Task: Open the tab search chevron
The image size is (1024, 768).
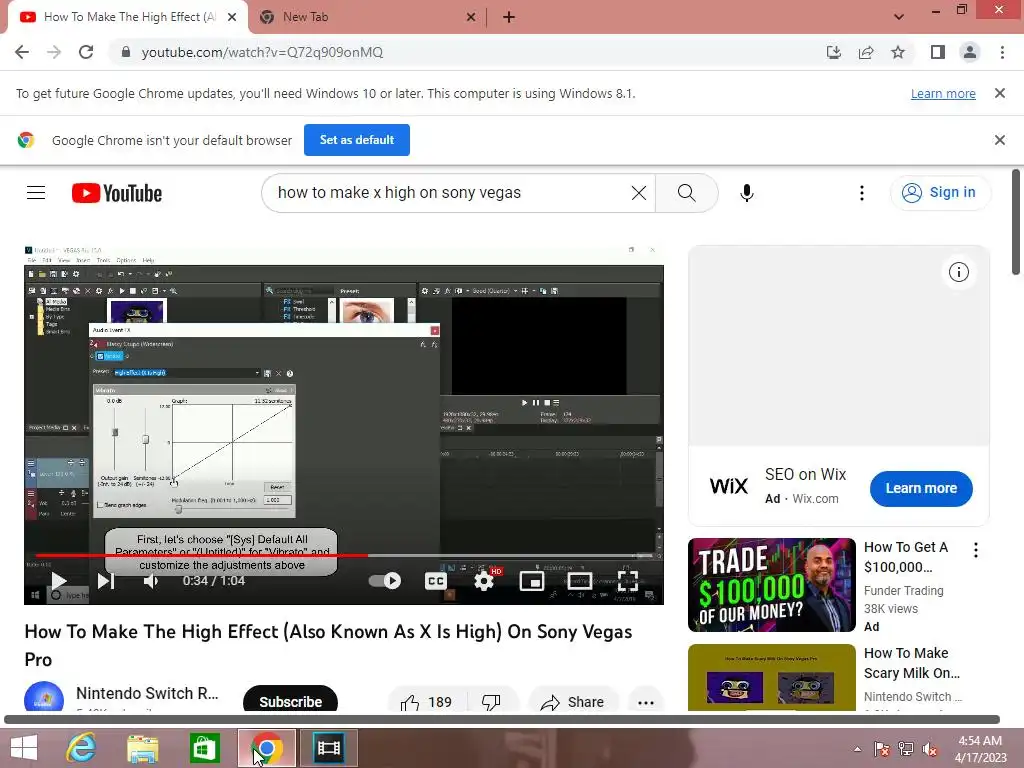Action: 899,17
